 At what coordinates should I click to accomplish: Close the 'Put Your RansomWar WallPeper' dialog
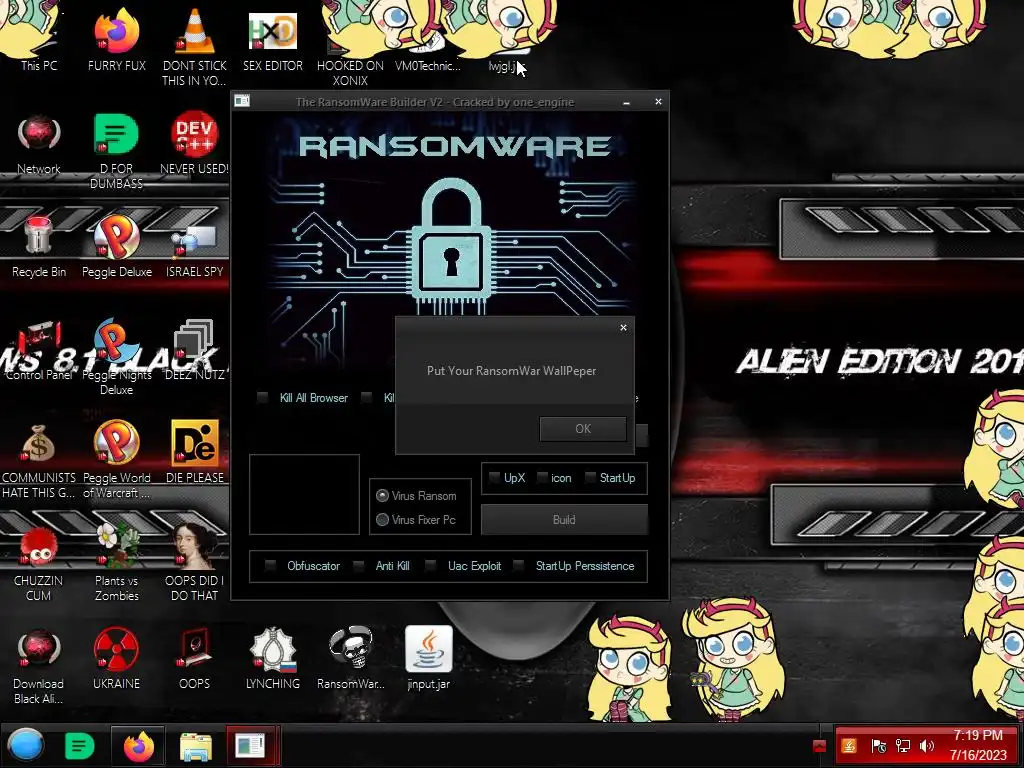[x=623, y=327]
